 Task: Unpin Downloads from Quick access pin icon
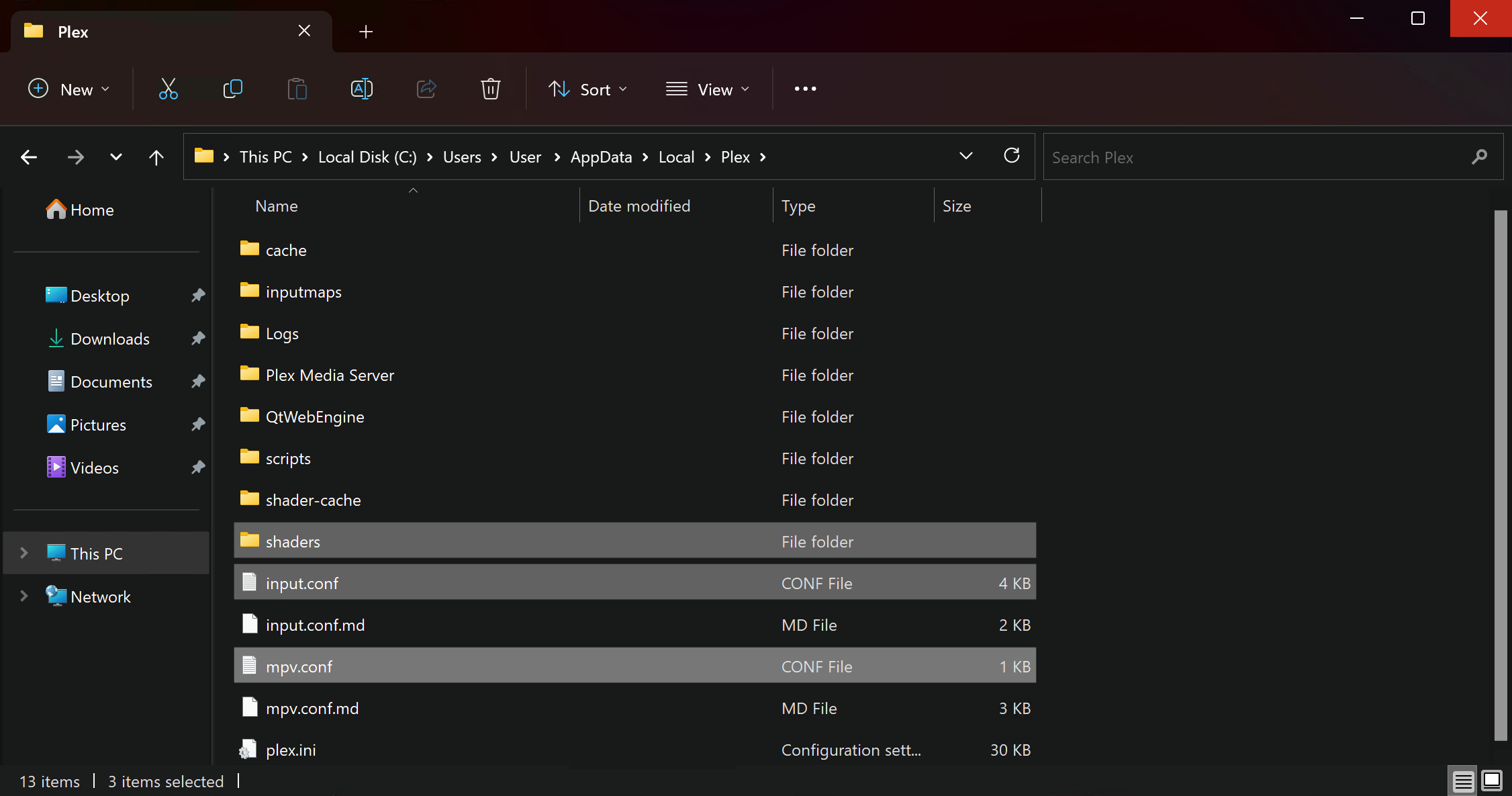coord(197,339)
